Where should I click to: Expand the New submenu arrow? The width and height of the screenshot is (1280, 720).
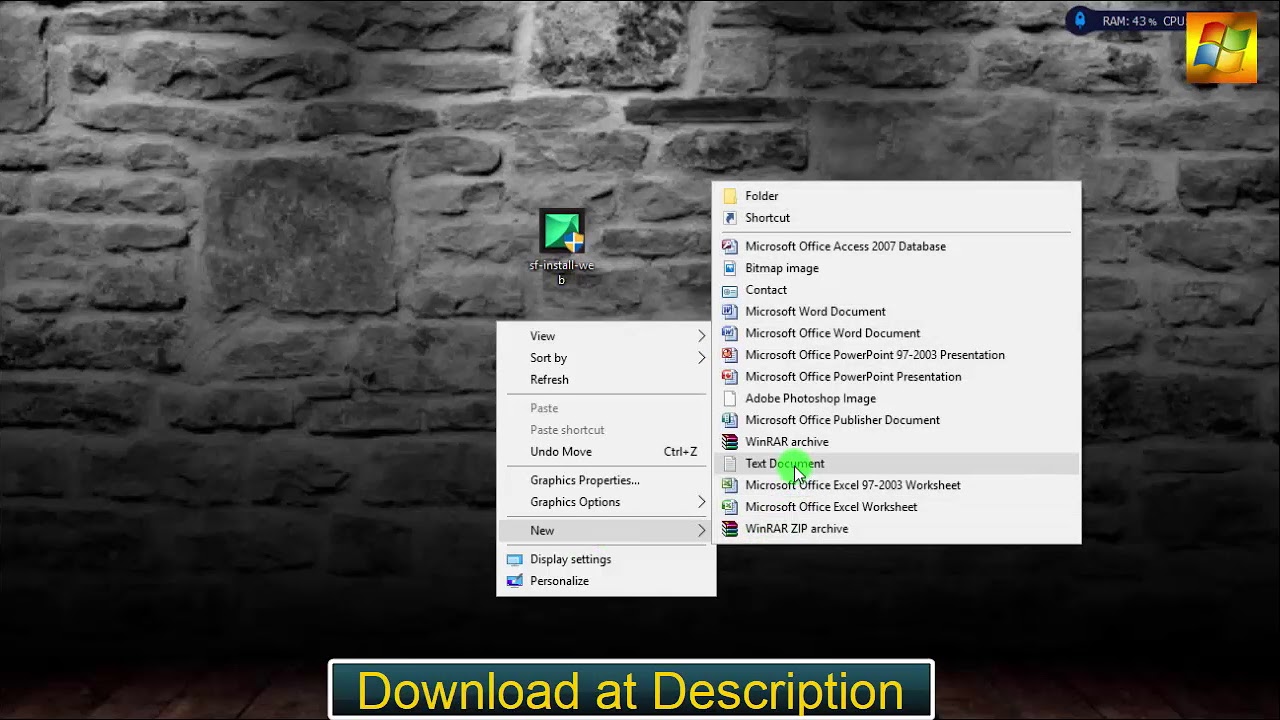coord(701,531)
